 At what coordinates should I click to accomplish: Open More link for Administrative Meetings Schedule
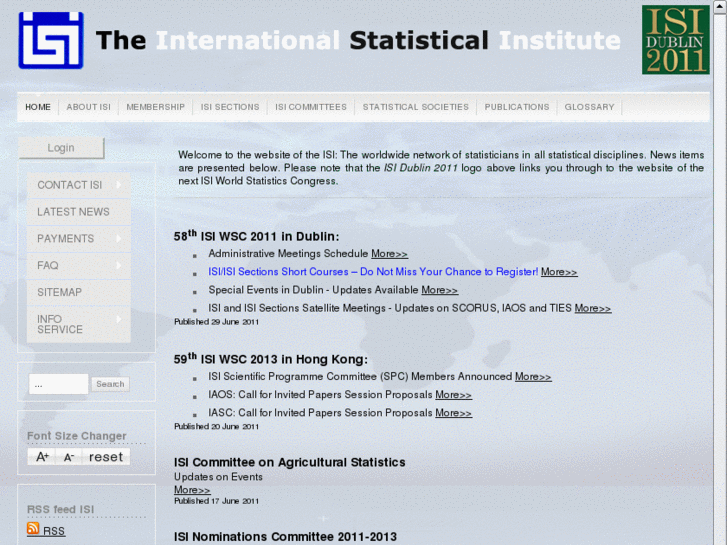(x=389, y=254)
